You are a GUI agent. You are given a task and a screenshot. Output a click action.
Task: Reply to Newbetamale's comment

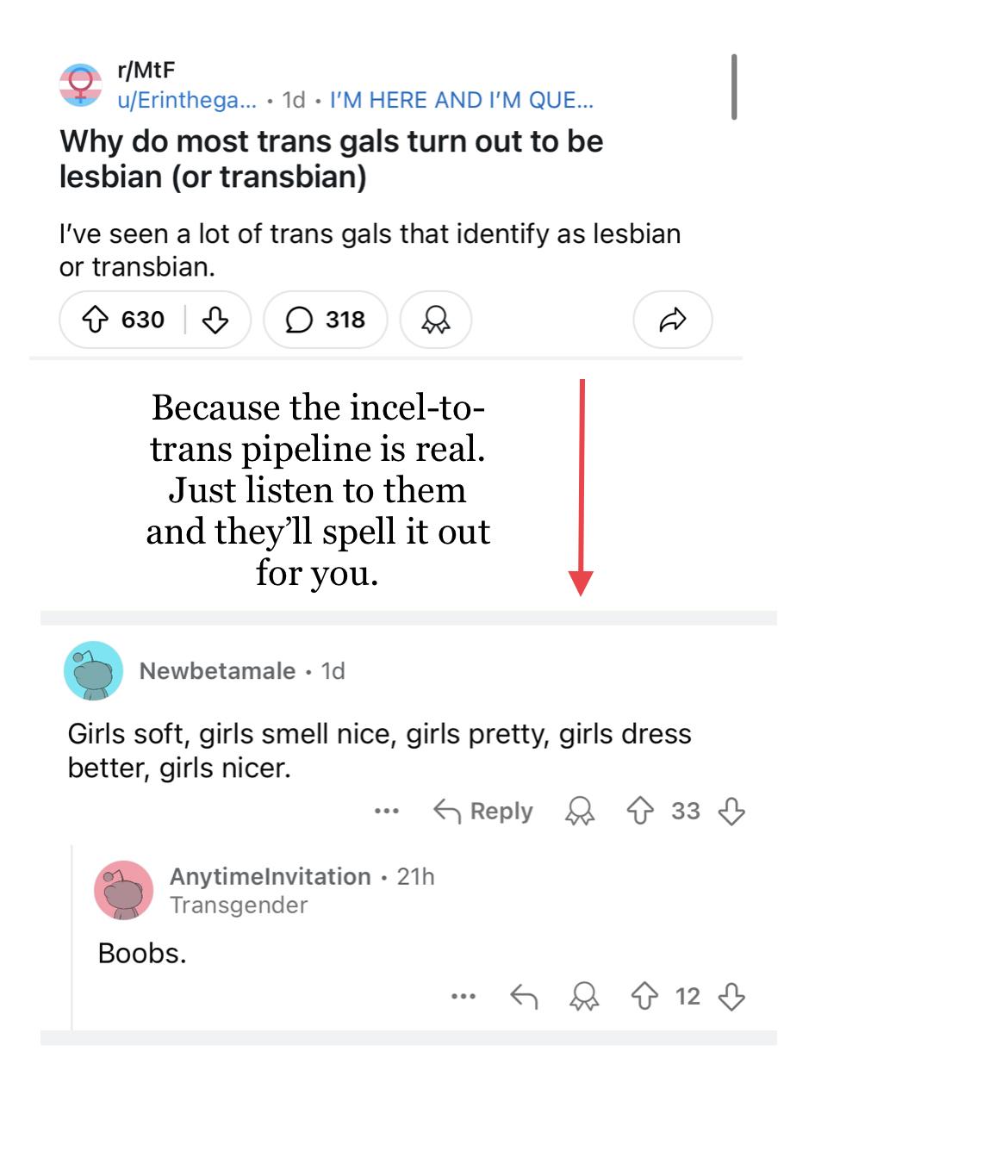coord(482,811)
